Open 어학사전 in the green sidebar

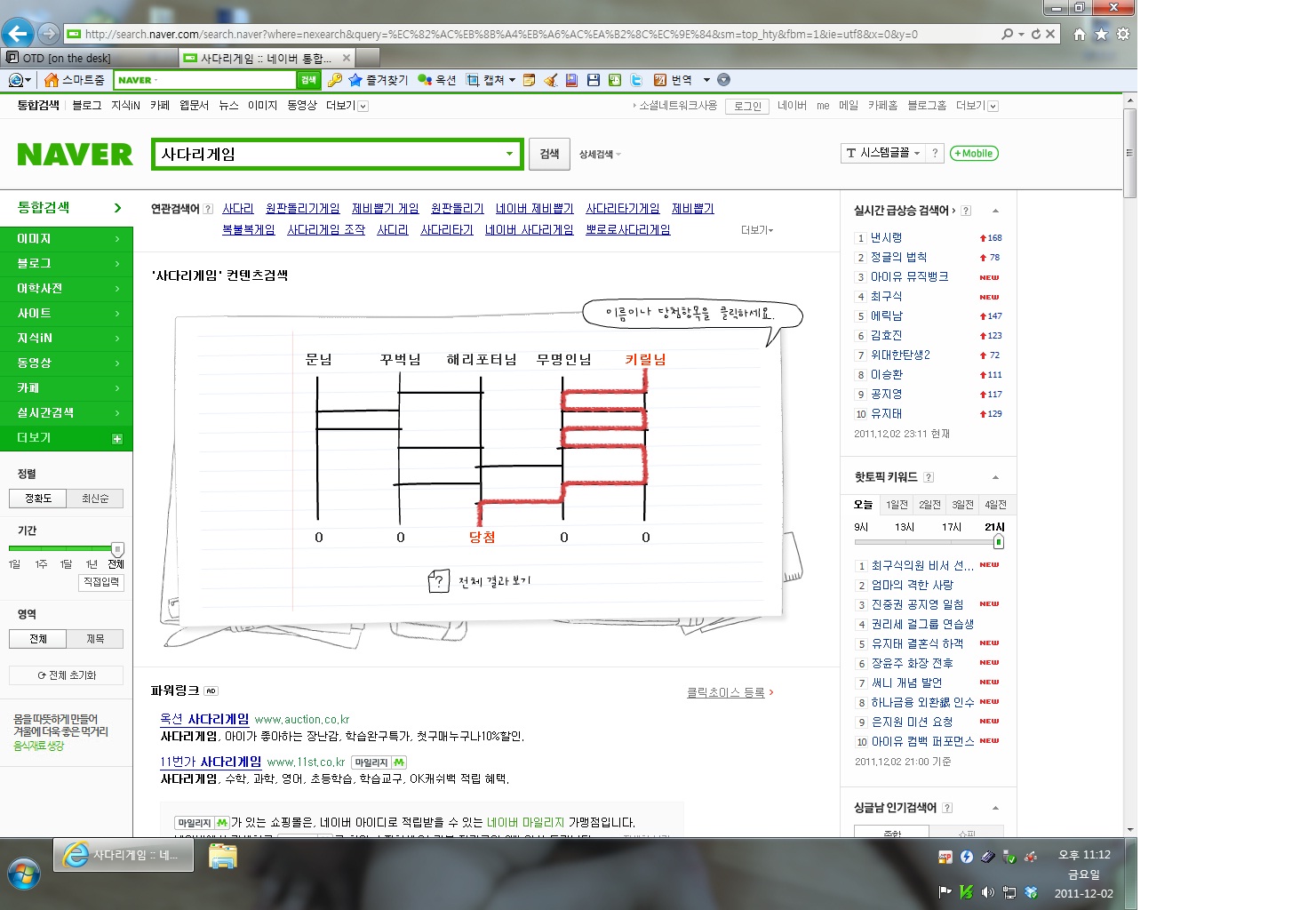[x=67, y=289]
